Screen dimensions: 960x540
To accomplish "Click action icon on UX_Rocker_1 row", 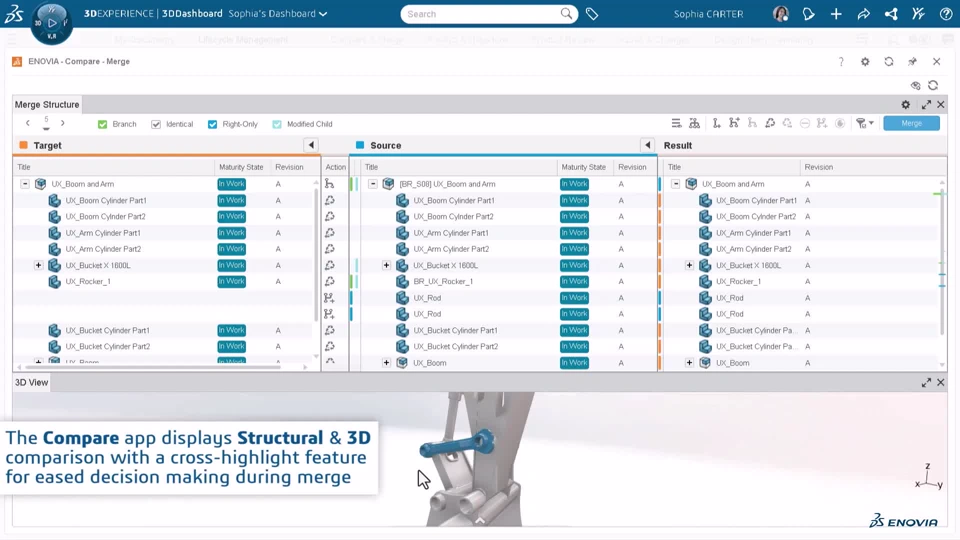I will [x=329, y=282].
